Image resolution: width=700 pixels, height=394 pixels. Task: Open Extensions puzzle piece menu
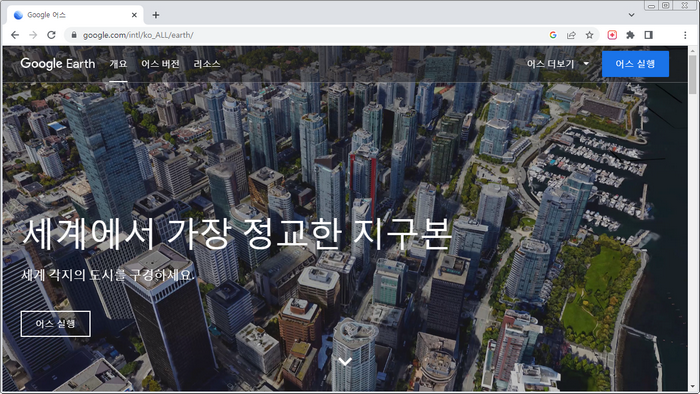coord(630,35)
